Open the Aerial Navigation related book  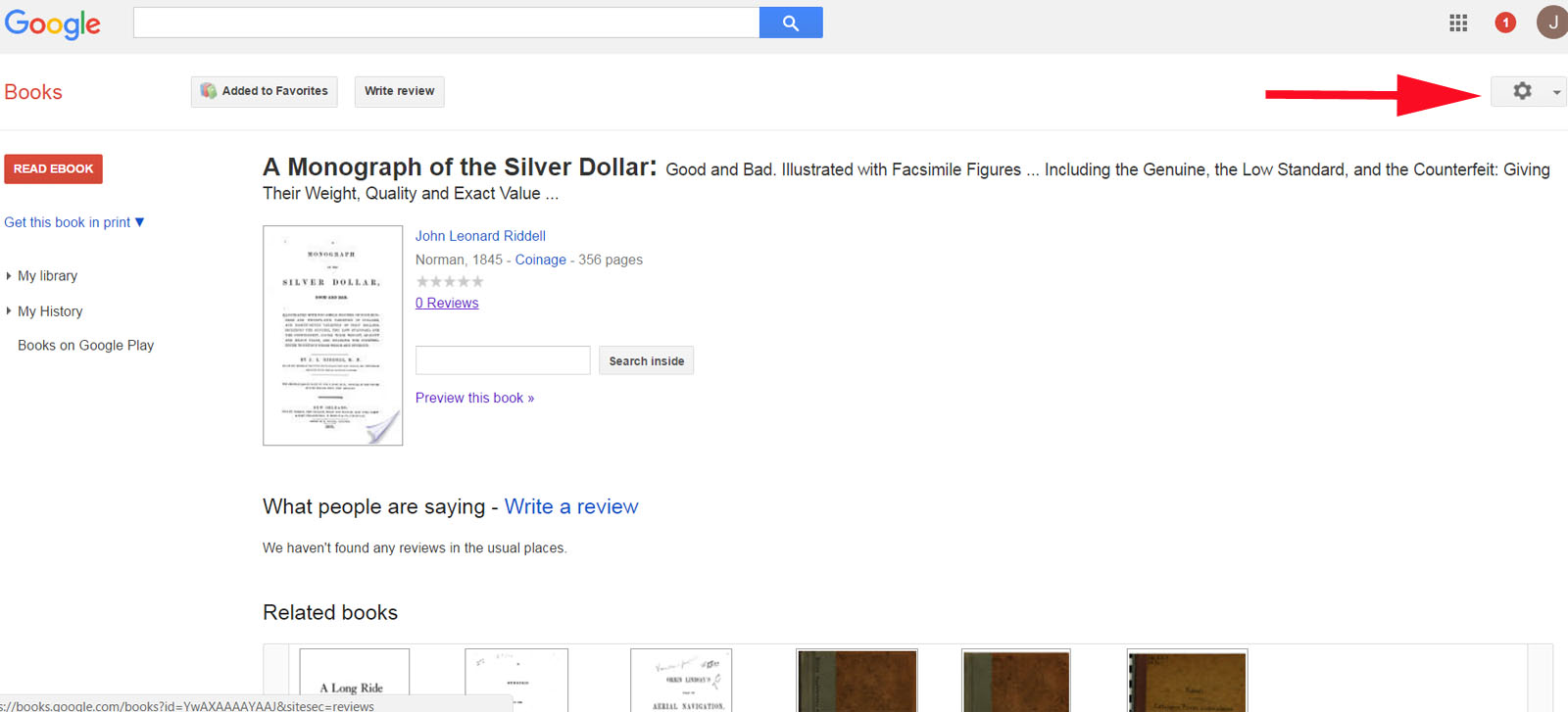pos(681,680)
